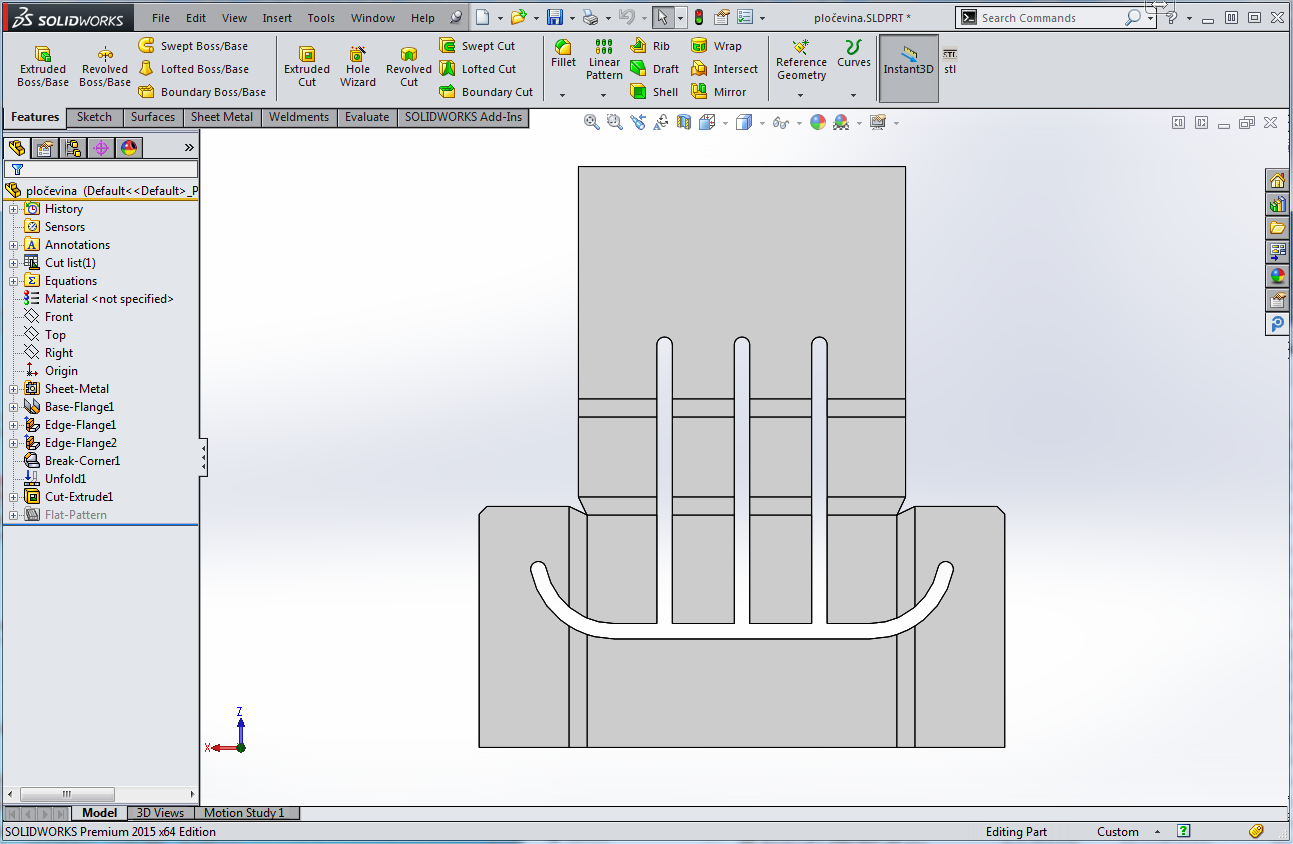Open the ConfigurationManager panel tab
The width and height of the screenshot is (1293, 844).
click(x=73, y=148)
